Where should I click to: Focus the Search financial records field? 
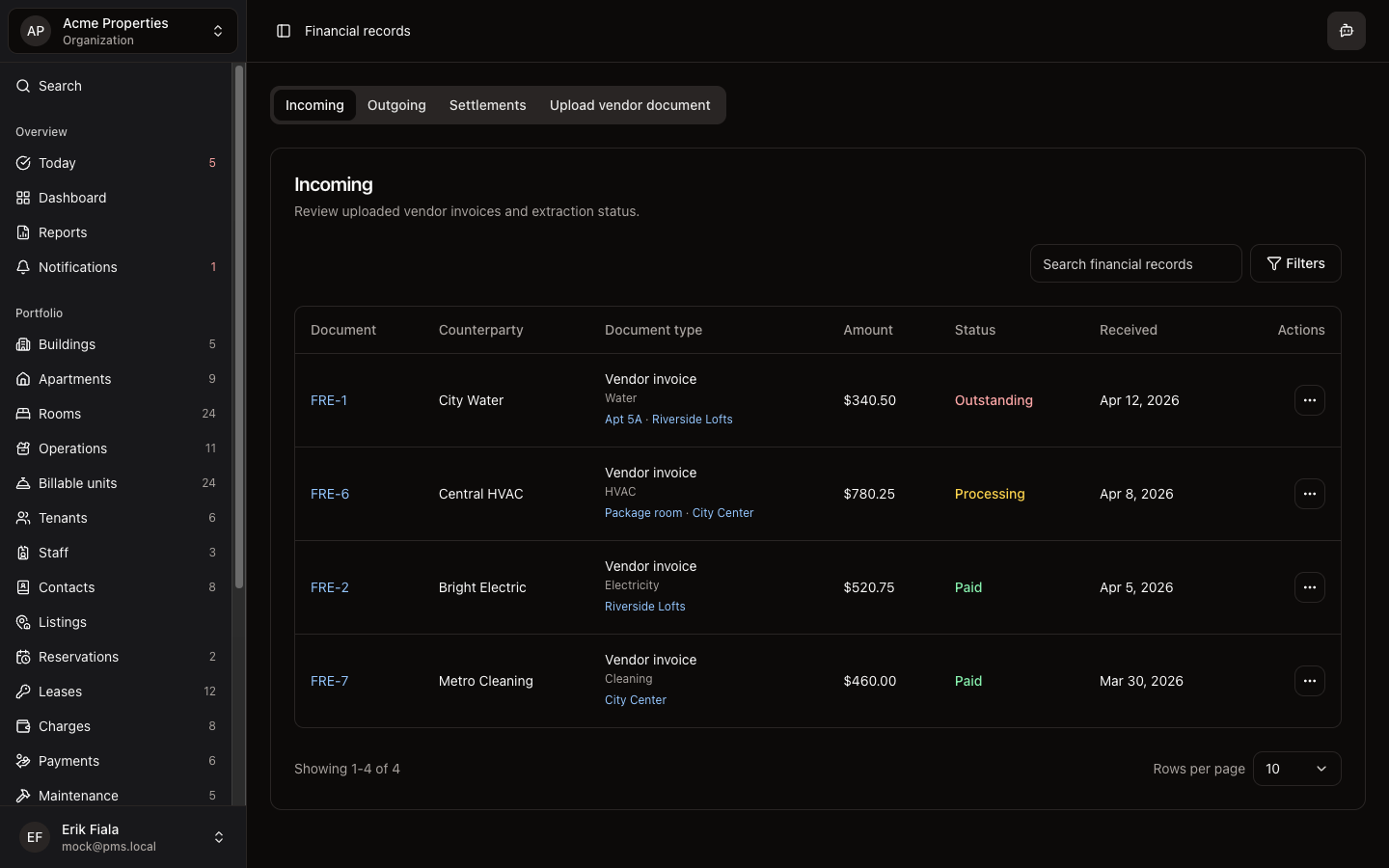click(1135, 263)
